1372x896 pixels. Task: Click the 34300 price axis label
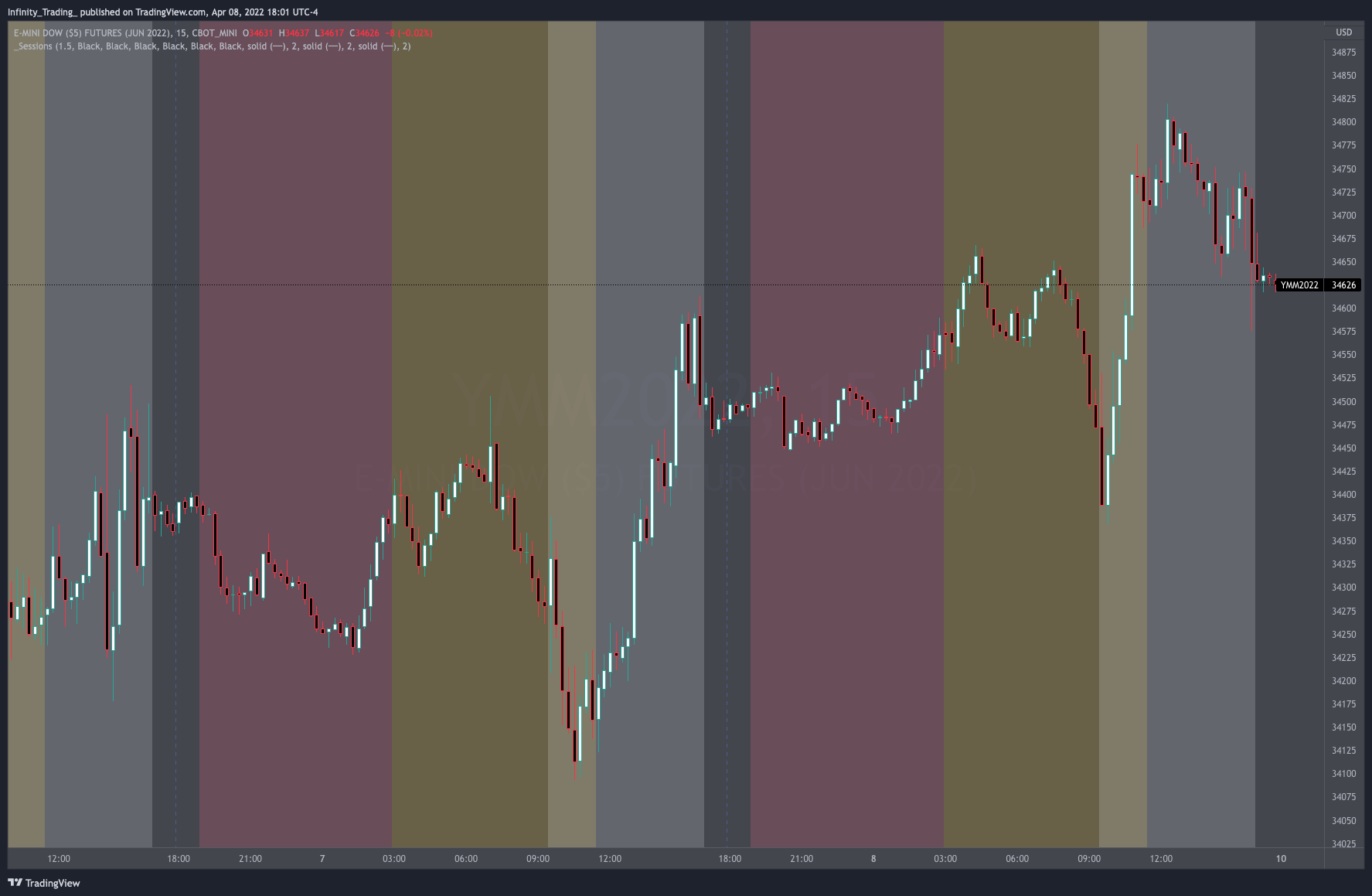pos(1343,588)
